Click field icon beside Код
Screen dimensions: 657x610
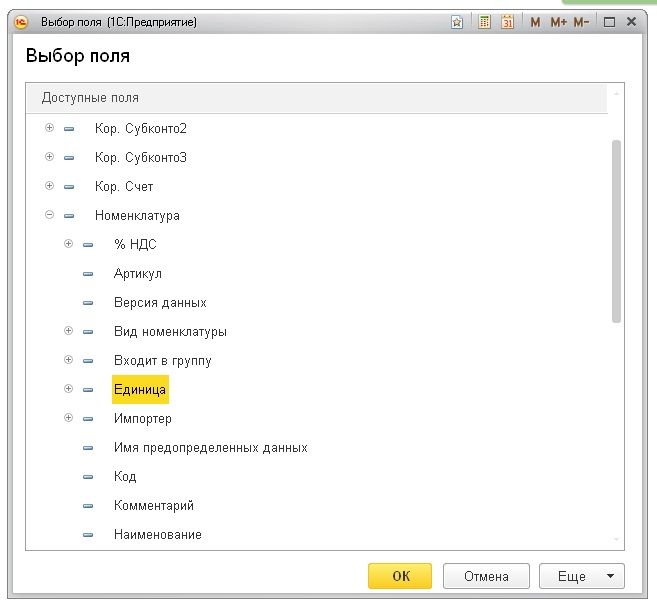[88, 477]
